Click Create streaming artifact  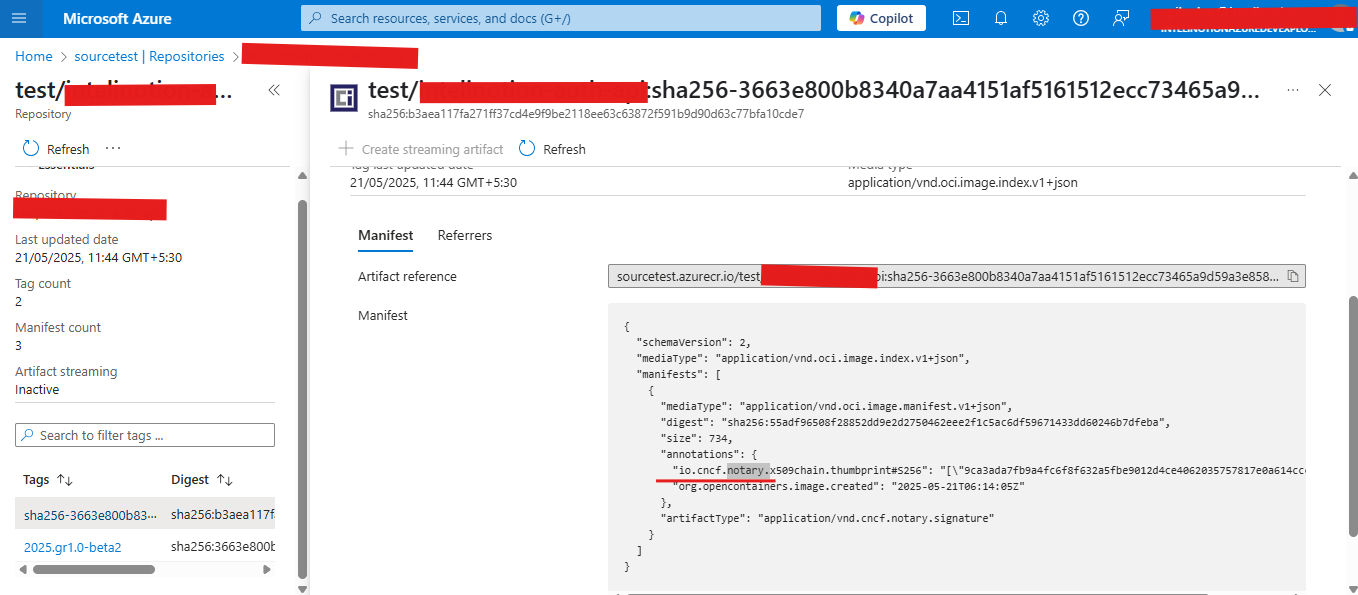[421, 149]
